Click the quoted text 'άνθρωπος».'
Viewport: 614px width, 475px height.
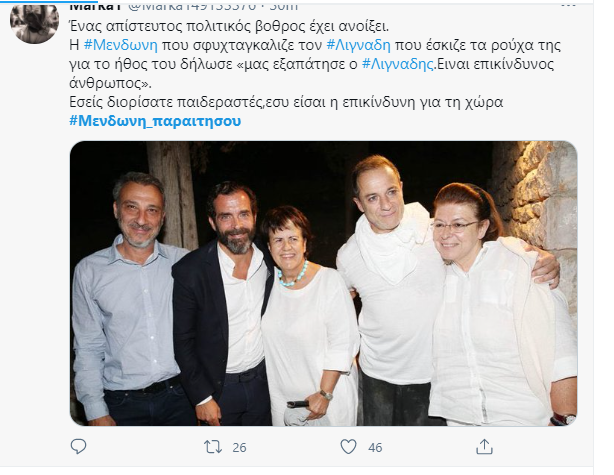tap(110, 83)
